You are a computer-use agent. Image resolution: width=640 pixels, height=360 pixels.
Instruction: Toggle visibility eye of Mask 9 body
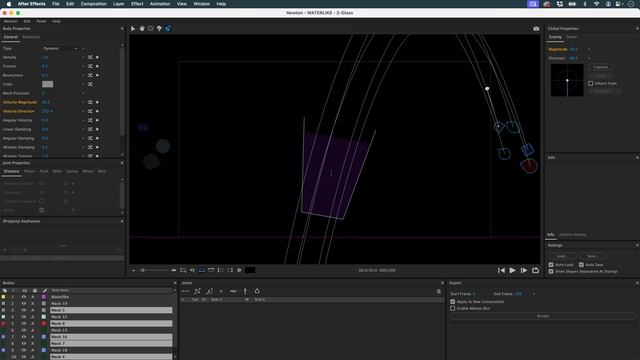pos(24,324)
